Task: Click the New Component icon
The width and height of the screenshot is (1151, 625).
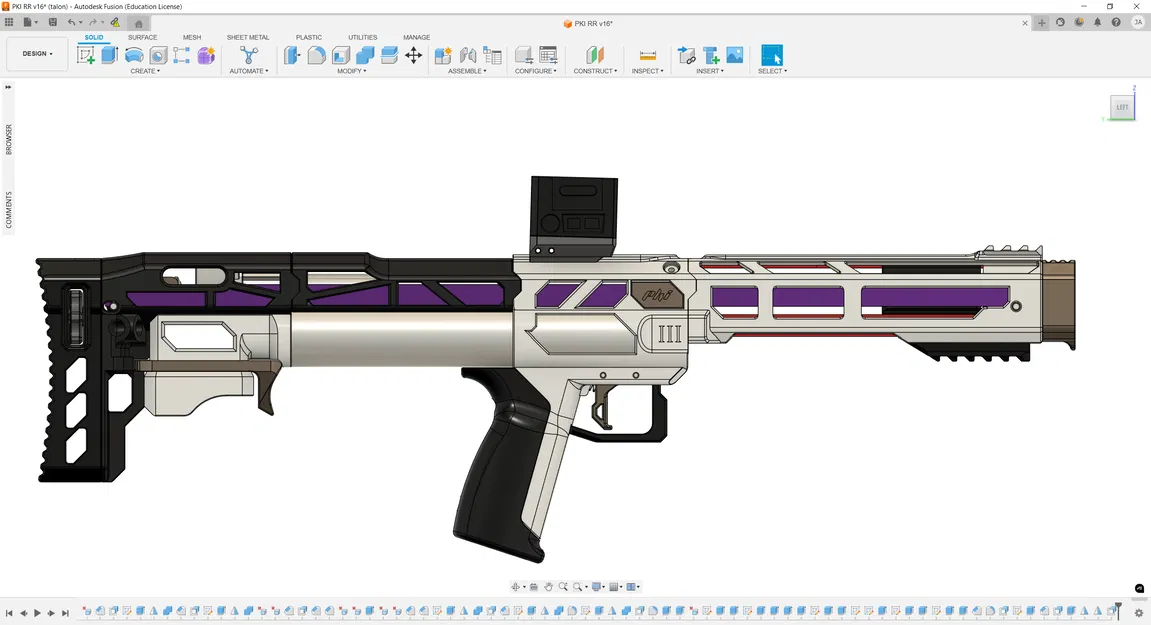Action: point(443,55)
